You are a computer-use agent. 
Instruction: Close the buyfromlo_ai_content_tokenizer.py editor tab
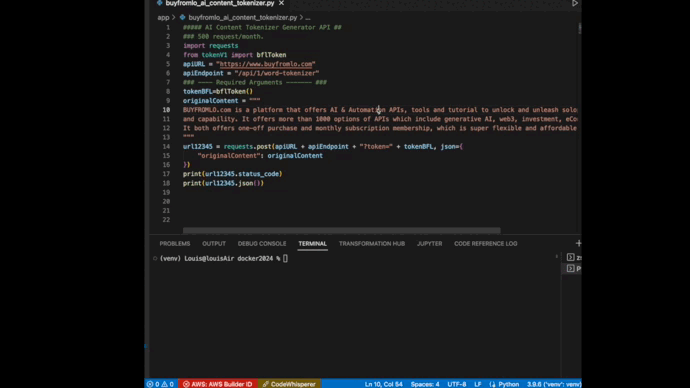coord(281,3)
